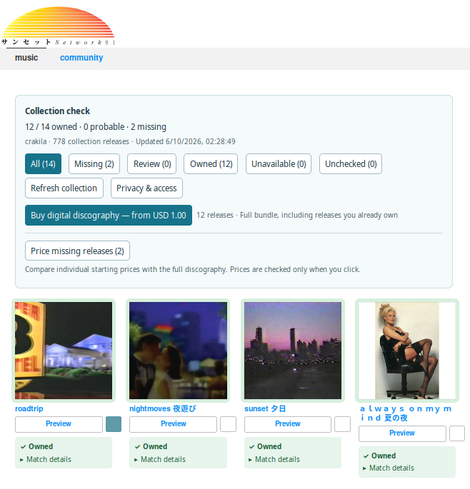Select the All (14) filter
The image size is (470, 489).
point(43,164)
